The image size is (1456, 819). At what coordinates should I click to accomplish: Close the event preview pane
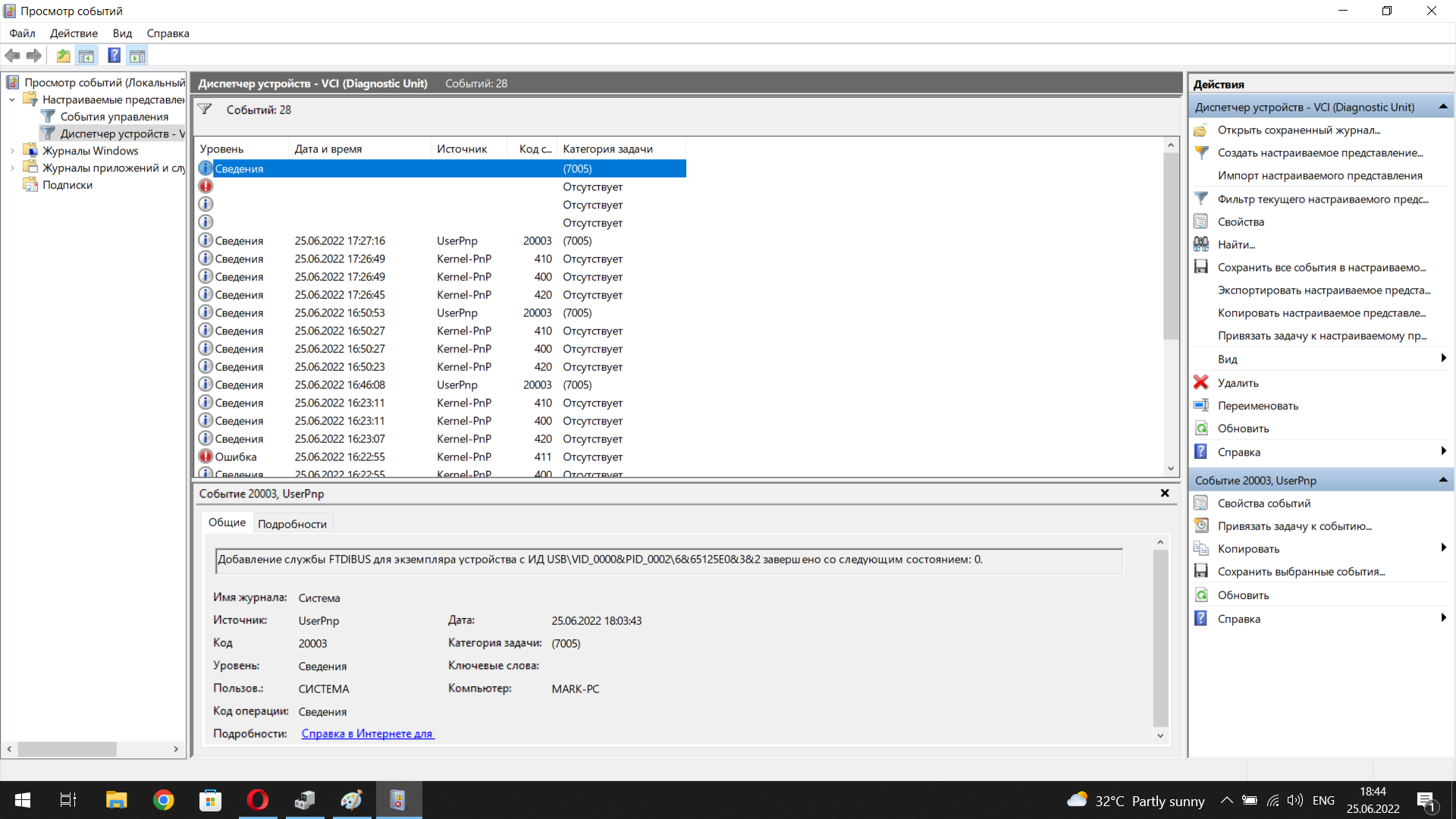(x=1165, y=493)
